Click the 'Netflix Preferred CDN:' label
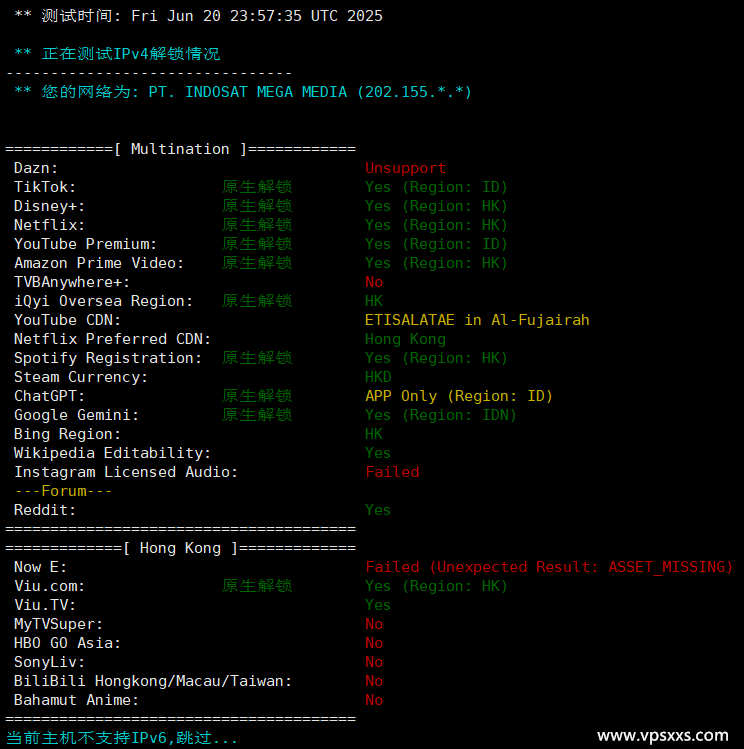Image resolution: width=744 pixels, height=749 pixels. (x=113, y=339)
